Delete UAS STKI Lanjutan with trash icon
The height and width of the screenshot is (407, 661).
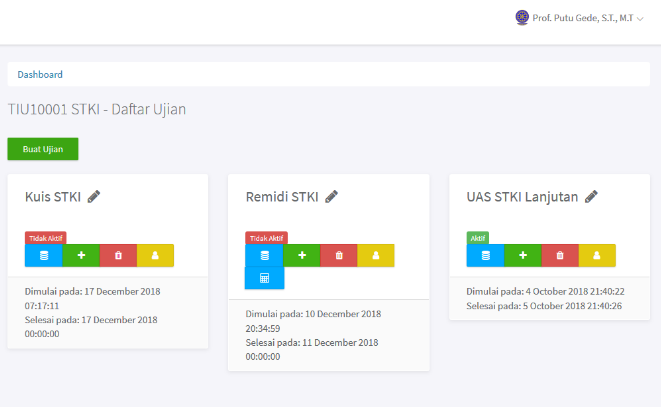560,255
